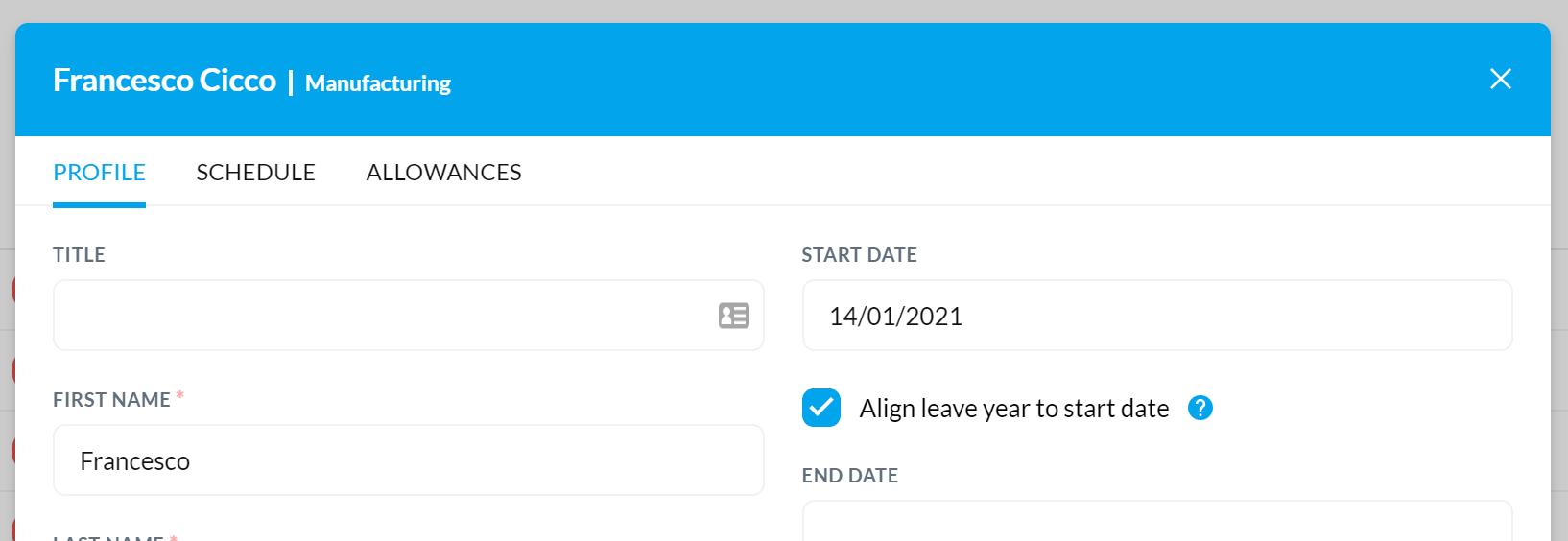Click the contact card icon in Title field
This screenshot has width=1568, height=541.
pyautogui.click(x=734, y=316)
